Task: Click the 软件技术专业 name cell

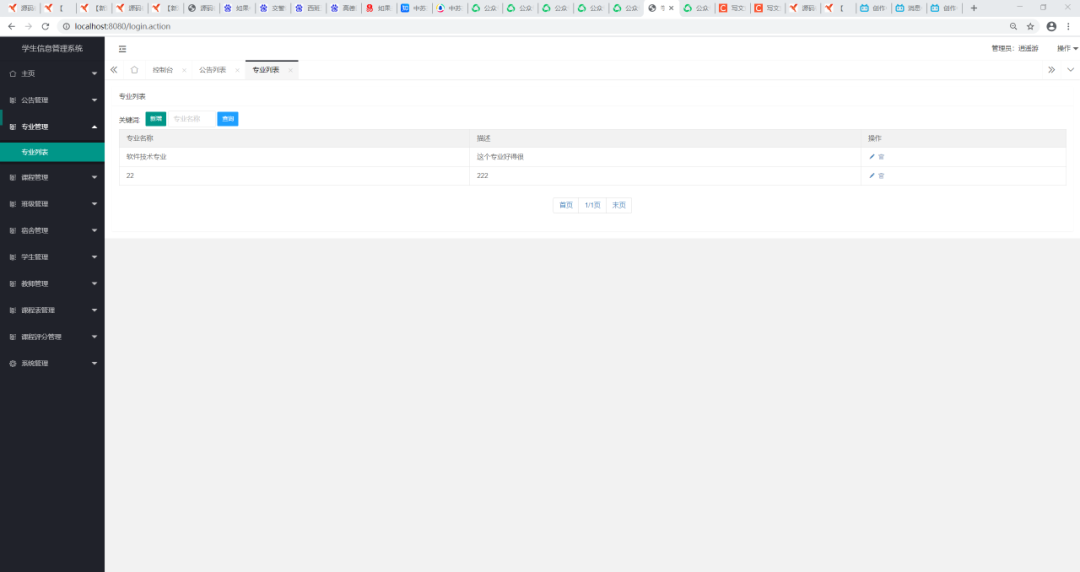Action: tap(294, 157)
